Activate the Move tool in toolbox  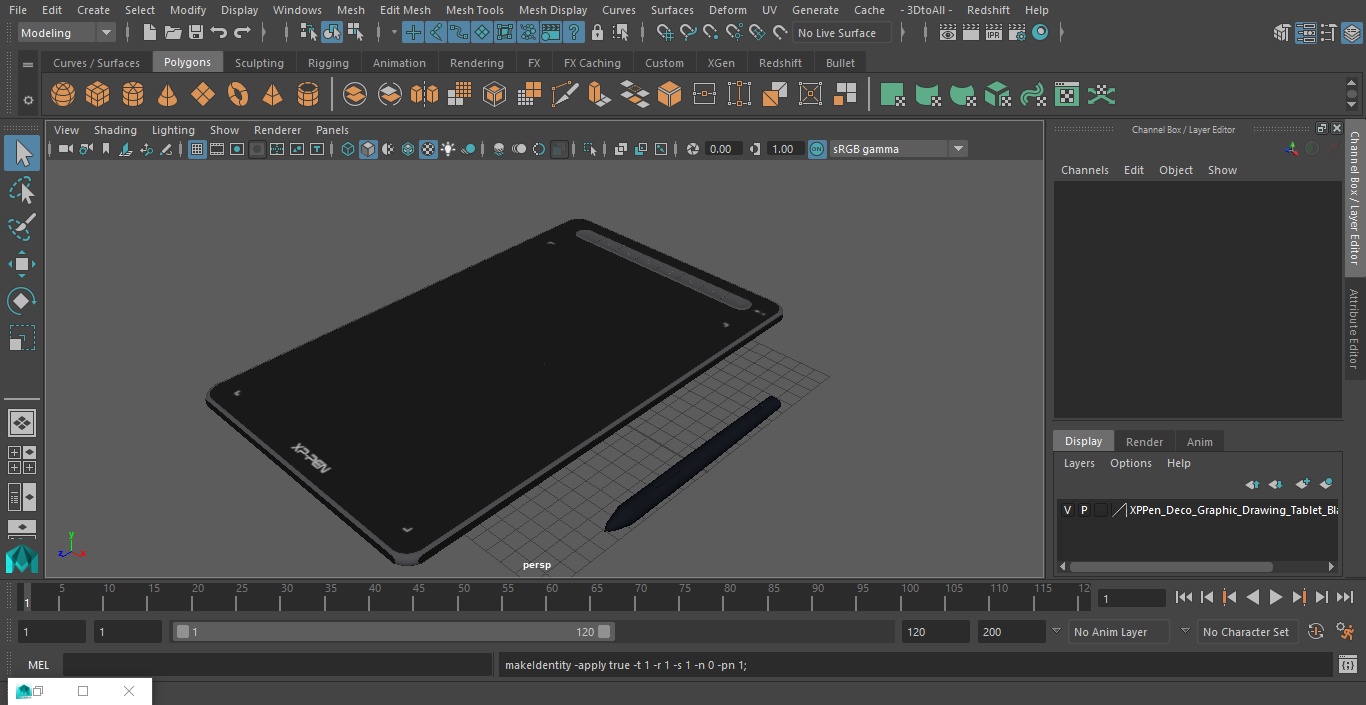point(22,264)
